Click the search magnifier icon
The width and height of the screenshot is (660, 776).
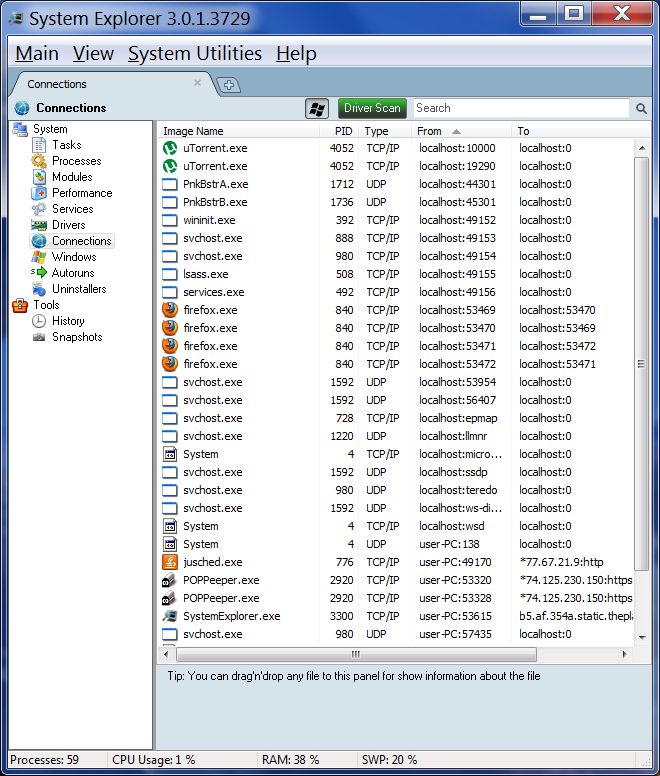point(641,108)
